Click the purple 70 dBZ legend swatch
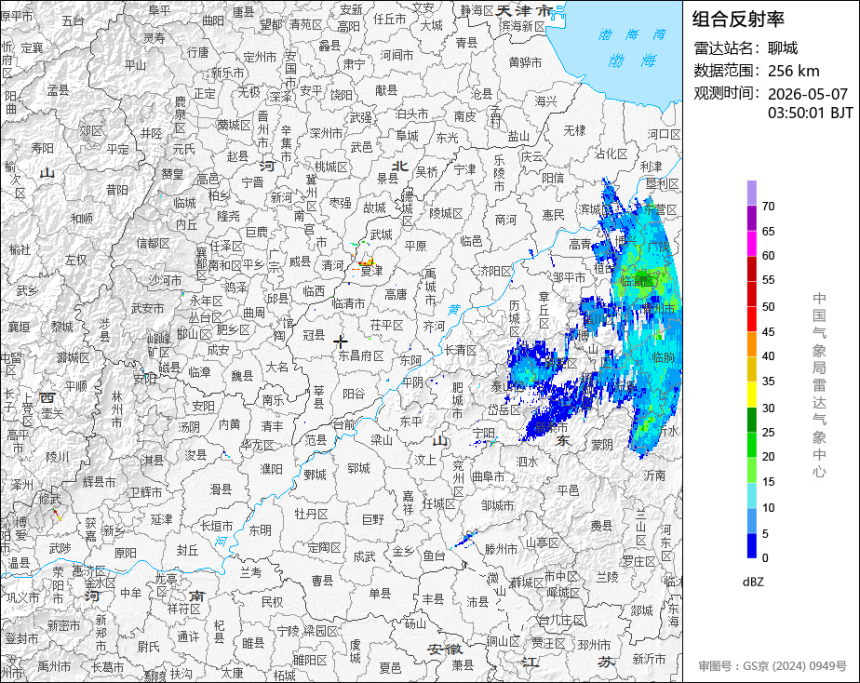Screen dimensions: 860x683 (752, 218)
